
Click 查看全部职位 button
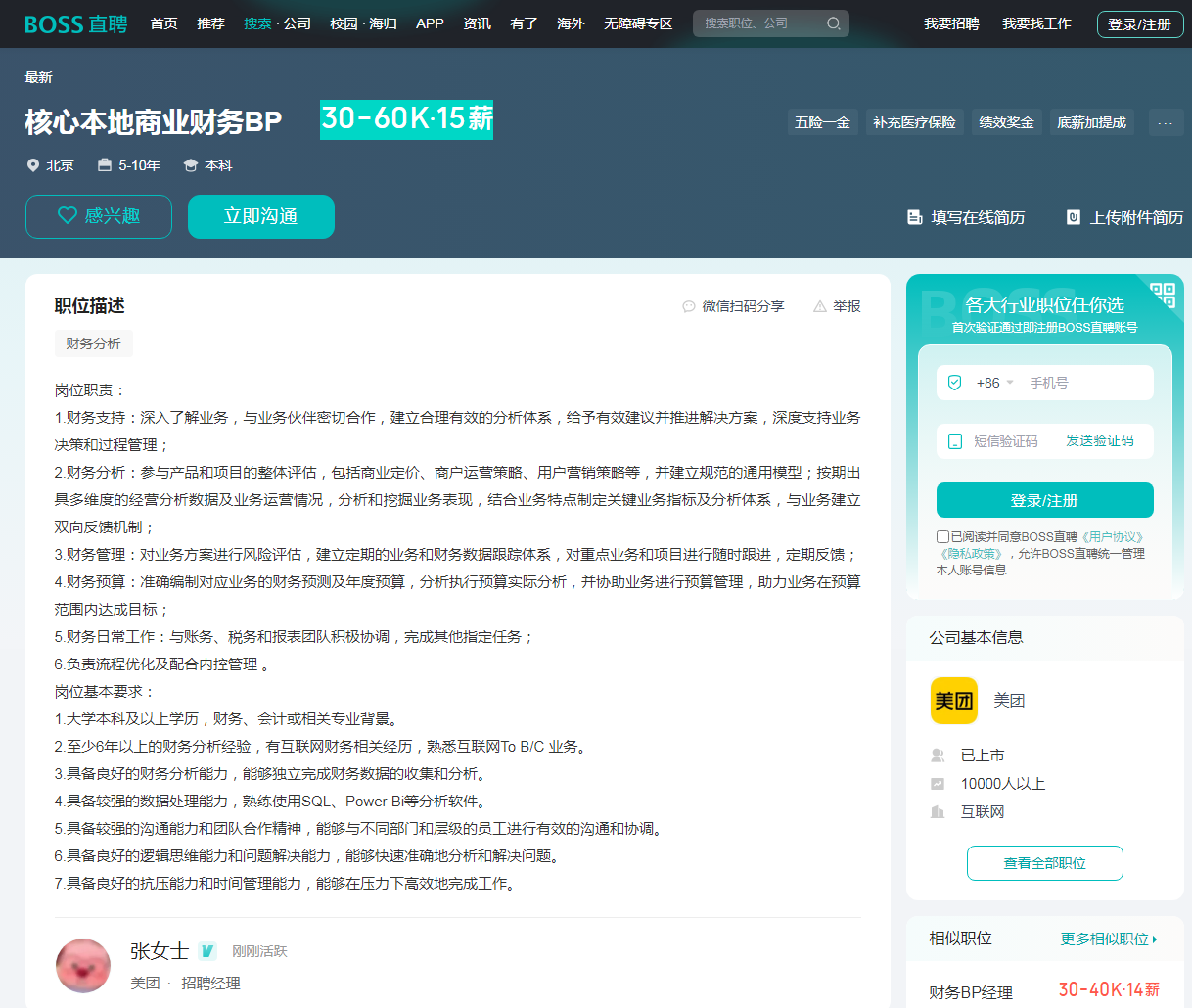tap(1045, 863)
